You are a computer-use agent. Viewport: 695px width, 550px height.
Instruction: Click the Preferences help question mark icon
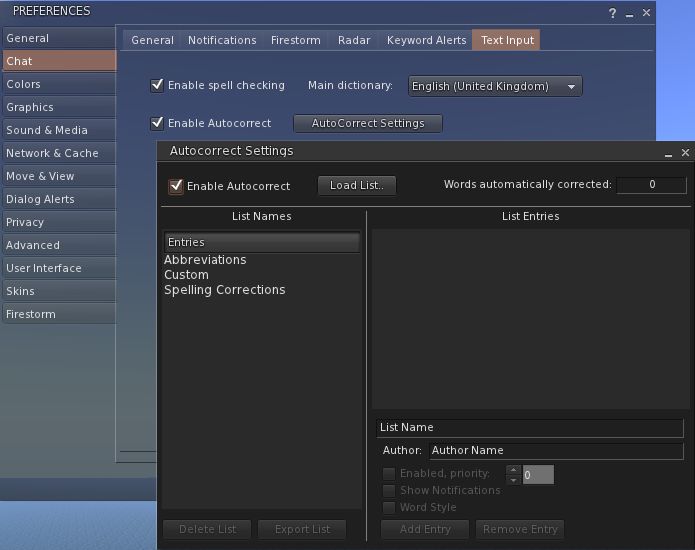(613, 13)
